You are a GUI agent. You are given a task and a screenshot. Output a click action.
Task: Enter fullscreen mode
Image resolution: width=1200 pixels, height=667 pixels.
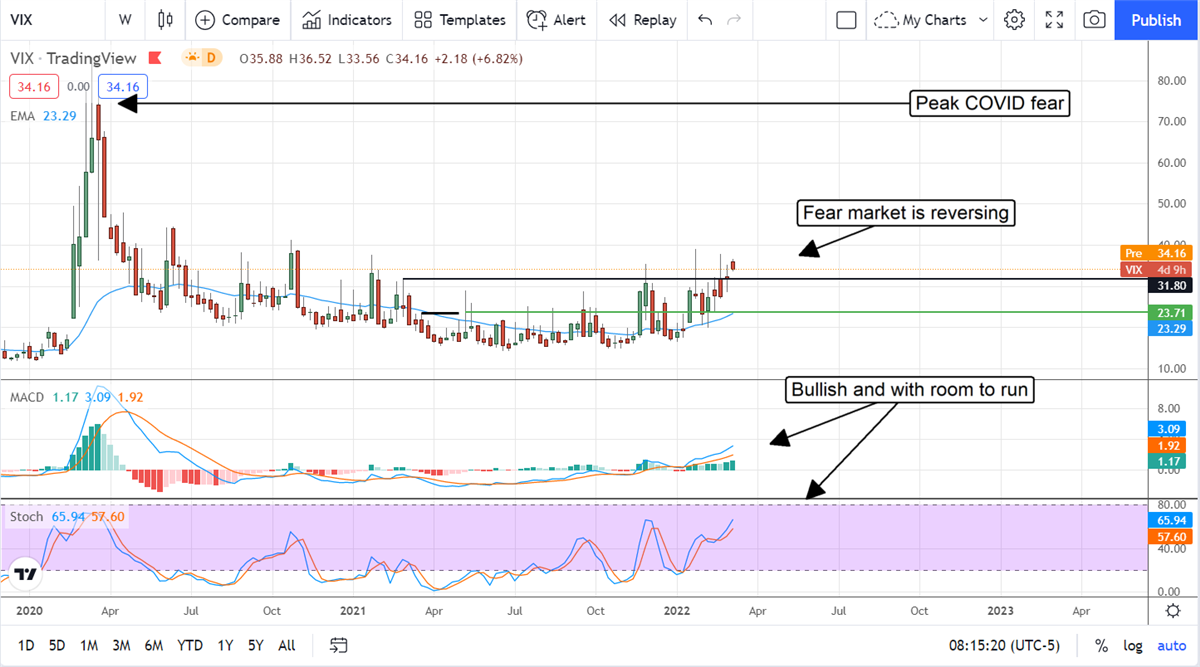tap(1054, 20)
